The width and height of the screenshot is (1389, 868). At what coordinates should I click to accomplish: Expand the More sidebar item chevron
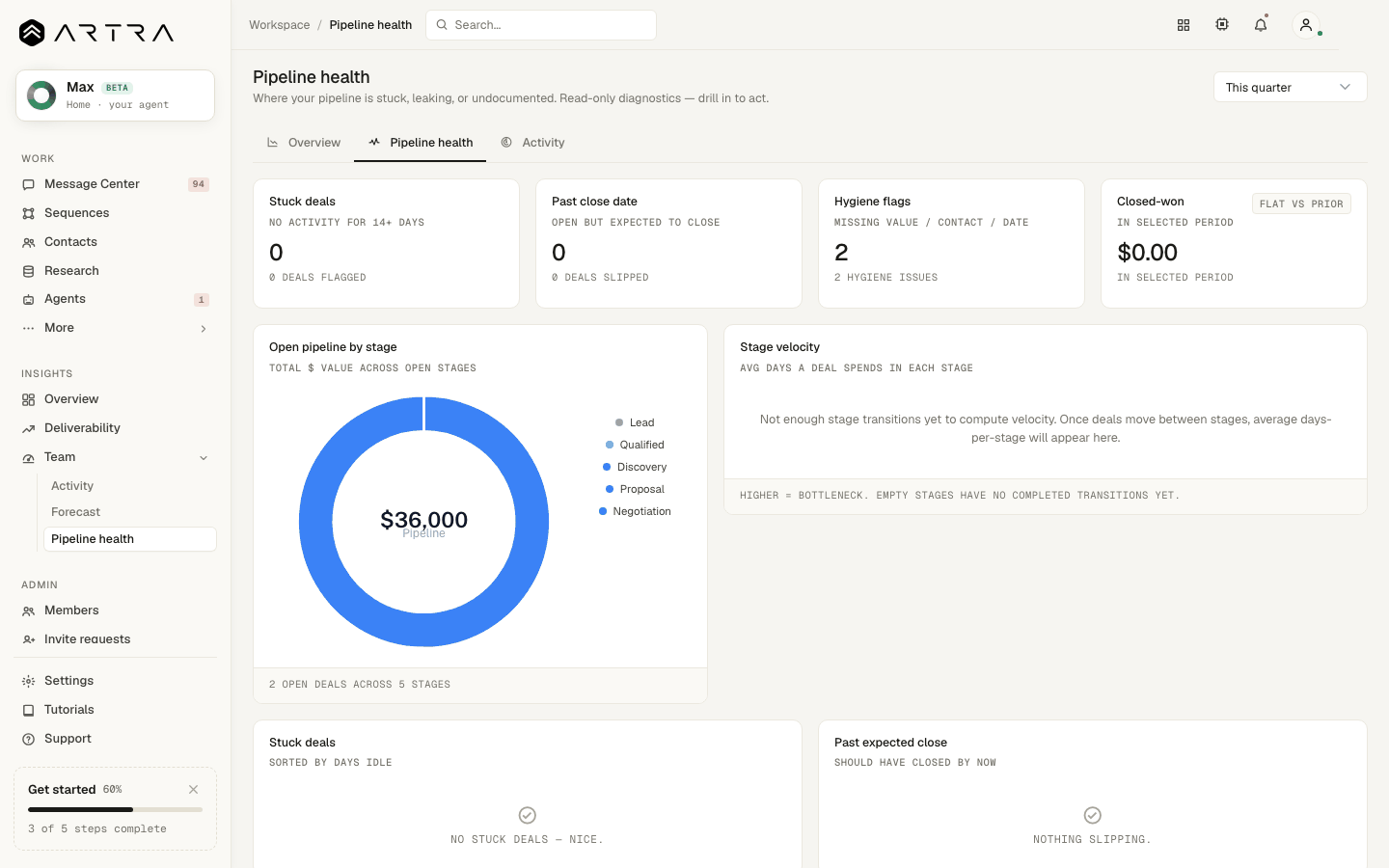pyautogui.click(x=204, y=329)
